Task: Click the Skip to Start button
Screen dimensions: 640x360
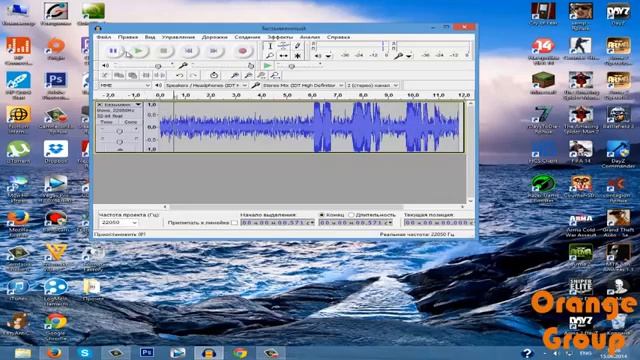Action: click(x=189, y=51)
